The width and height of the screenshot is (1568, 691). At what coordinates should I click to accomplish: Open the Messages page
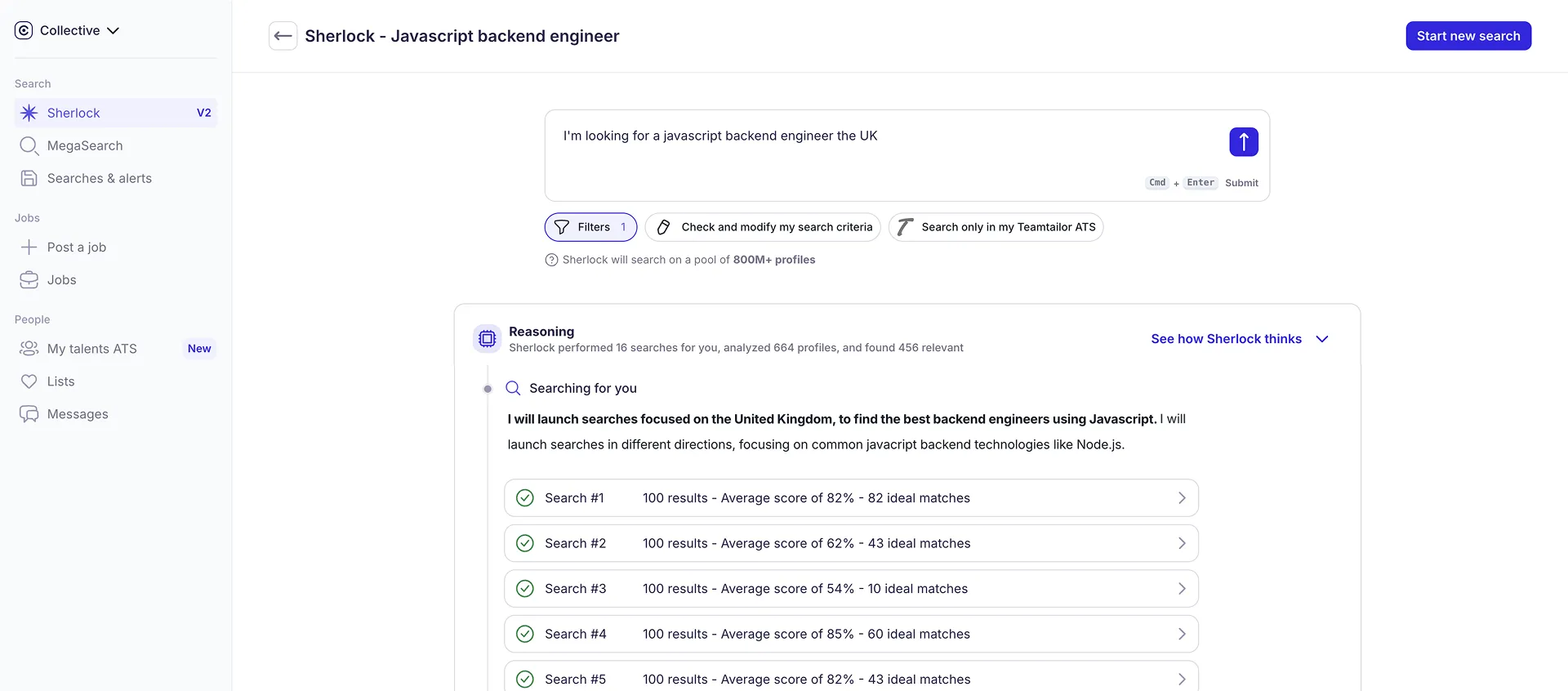click(x=116, y=414)
